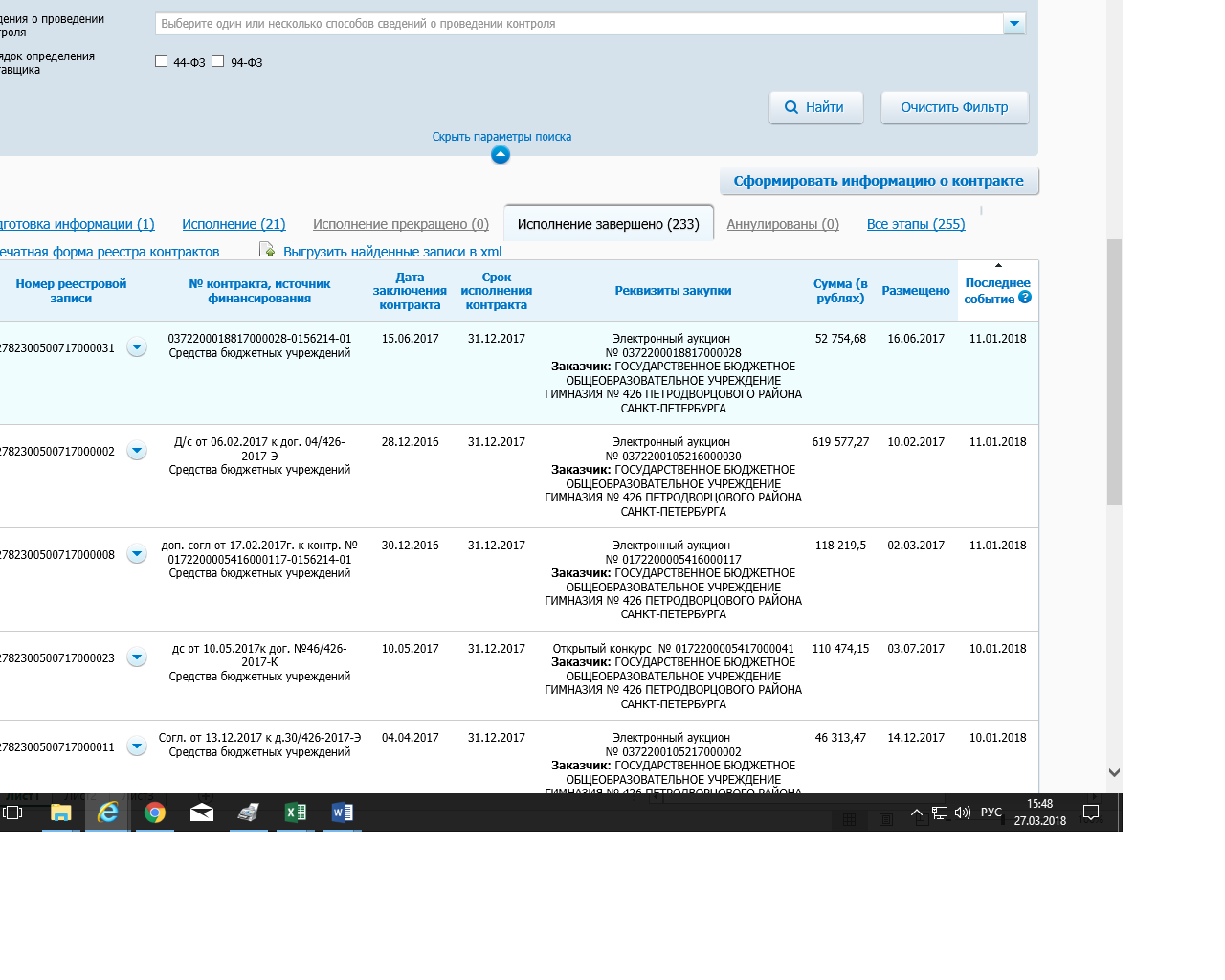Switch to the Все этапы (255) tab
The width and height of the screenshot is (1225, 980).
(x=915, y=224)
